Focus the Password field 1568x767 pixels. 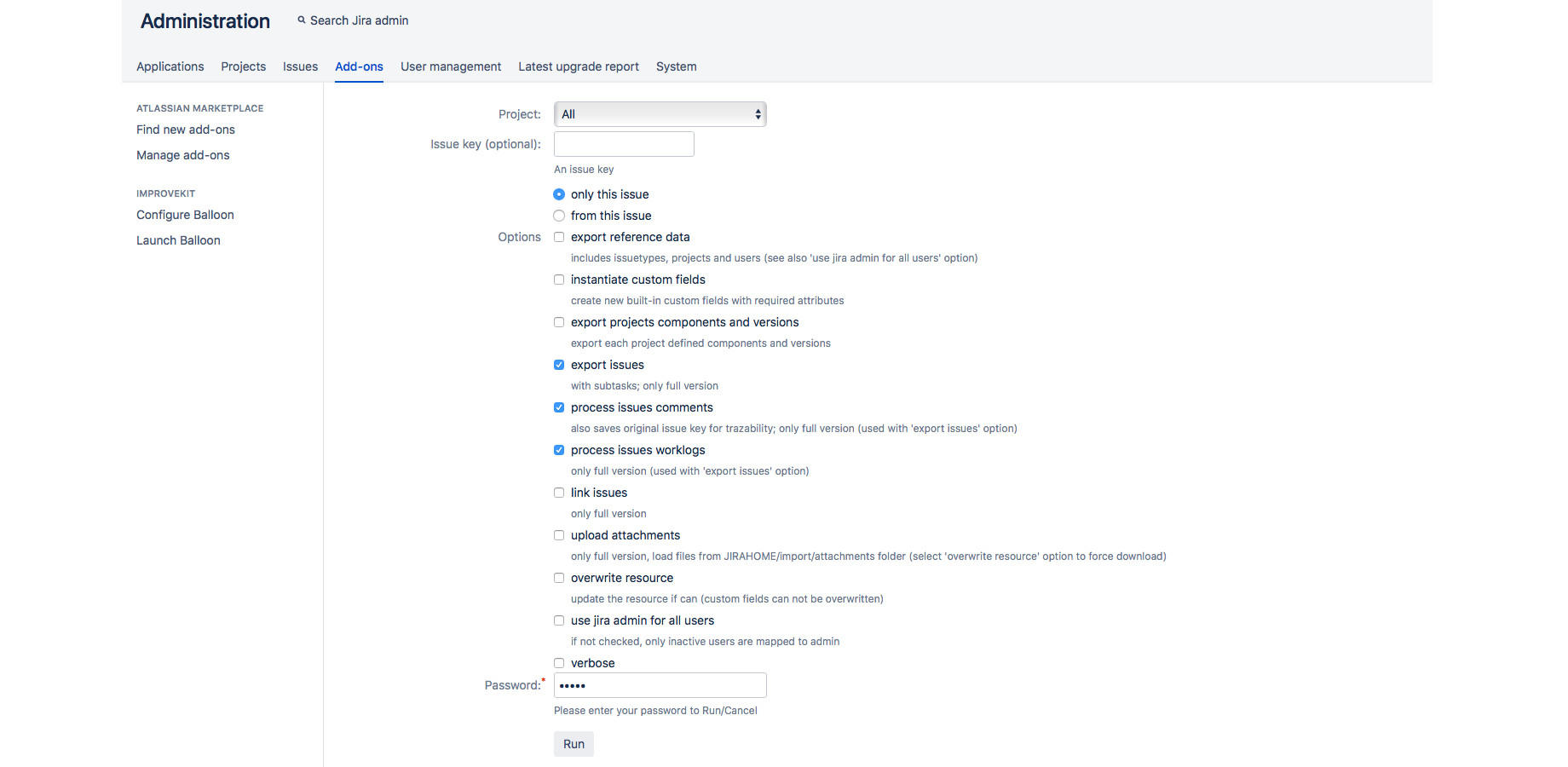[x=660, y=685]
